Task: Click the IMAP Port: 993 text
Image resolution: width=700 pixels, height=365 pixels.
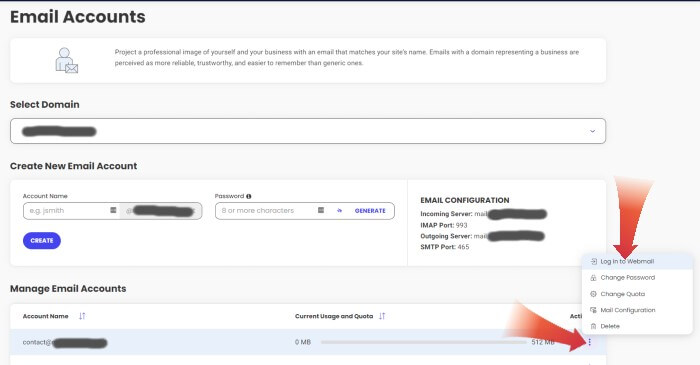Action: [x=444, y=225]
